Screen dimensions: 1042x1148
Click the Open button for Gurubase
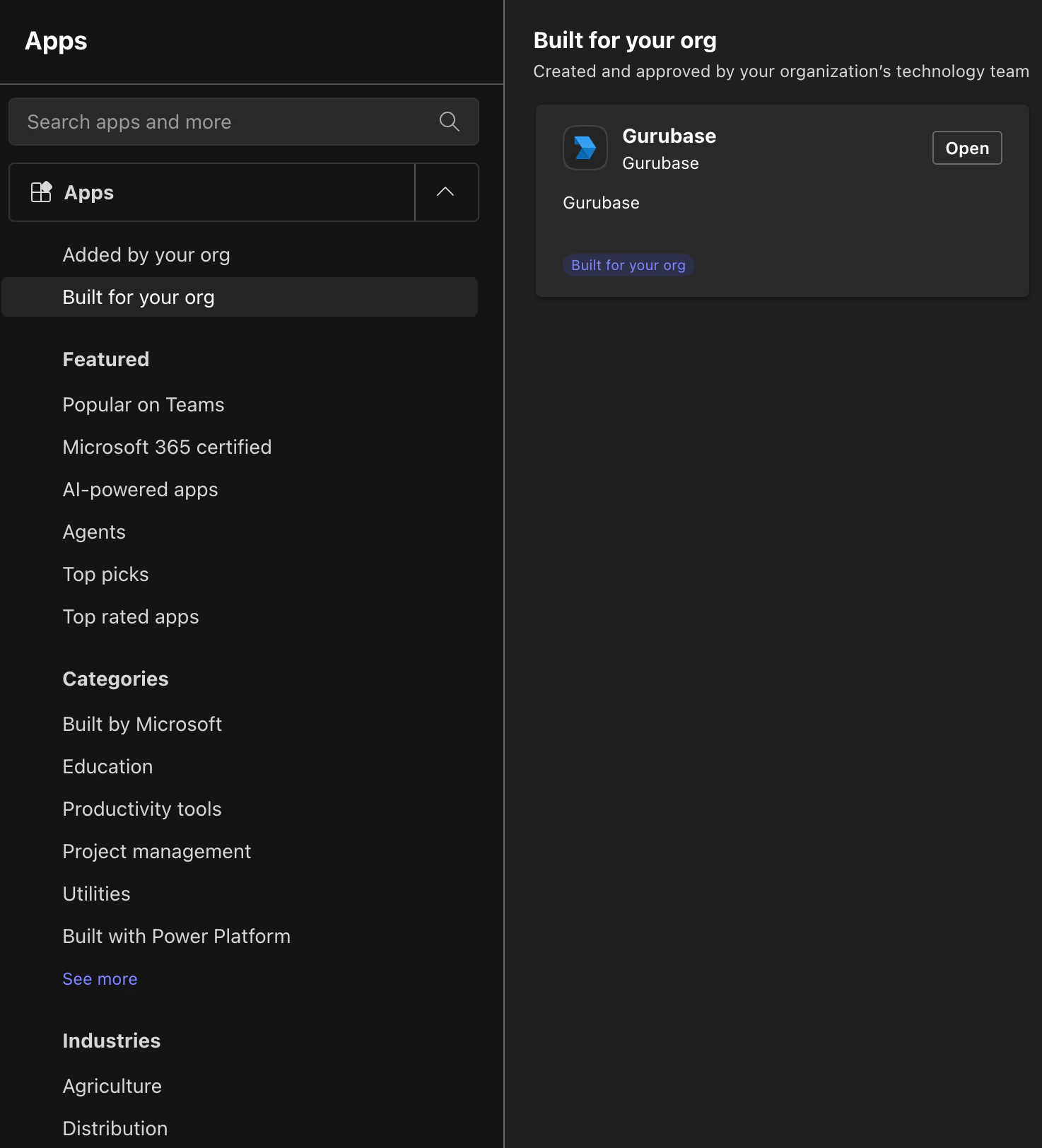click(x=967, y=148)
